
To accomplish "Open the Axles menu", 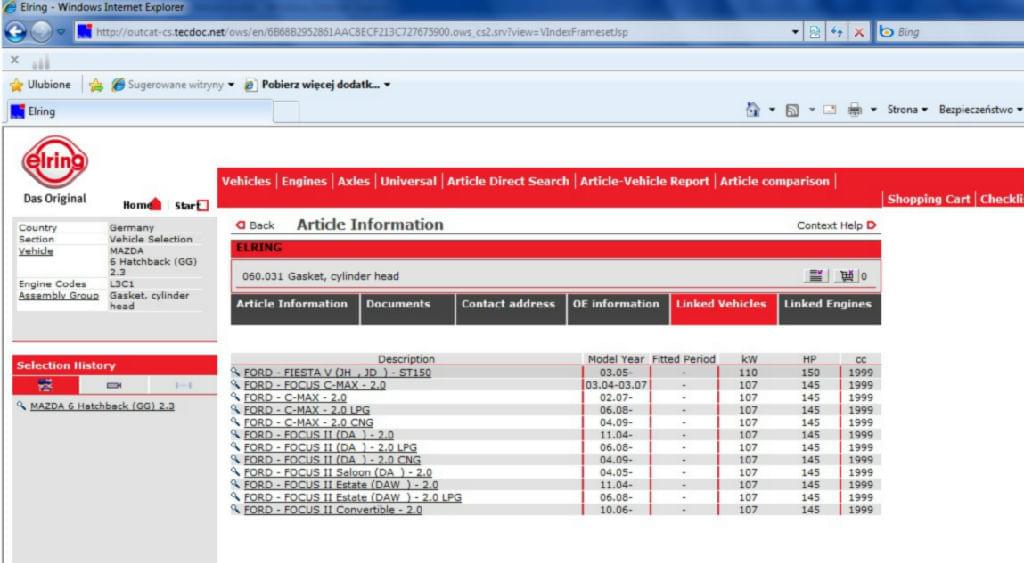I will pos(353,181).
